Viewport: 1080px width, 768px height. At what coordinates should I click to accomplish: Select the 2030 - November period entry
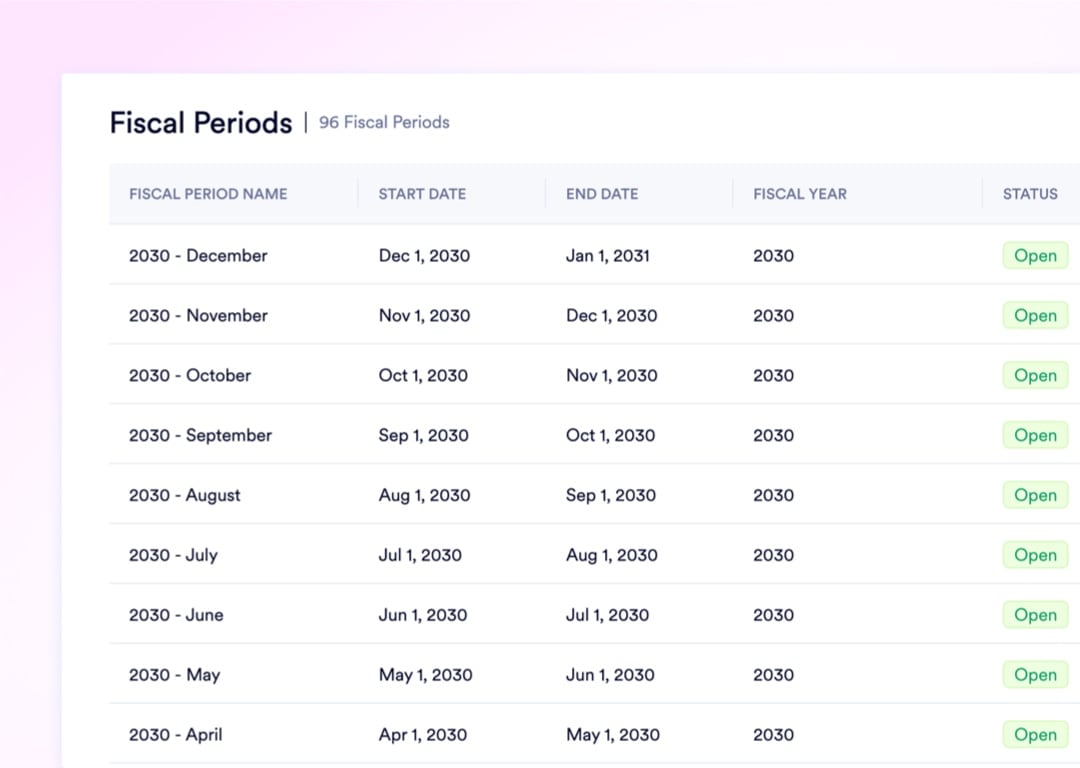198,315
